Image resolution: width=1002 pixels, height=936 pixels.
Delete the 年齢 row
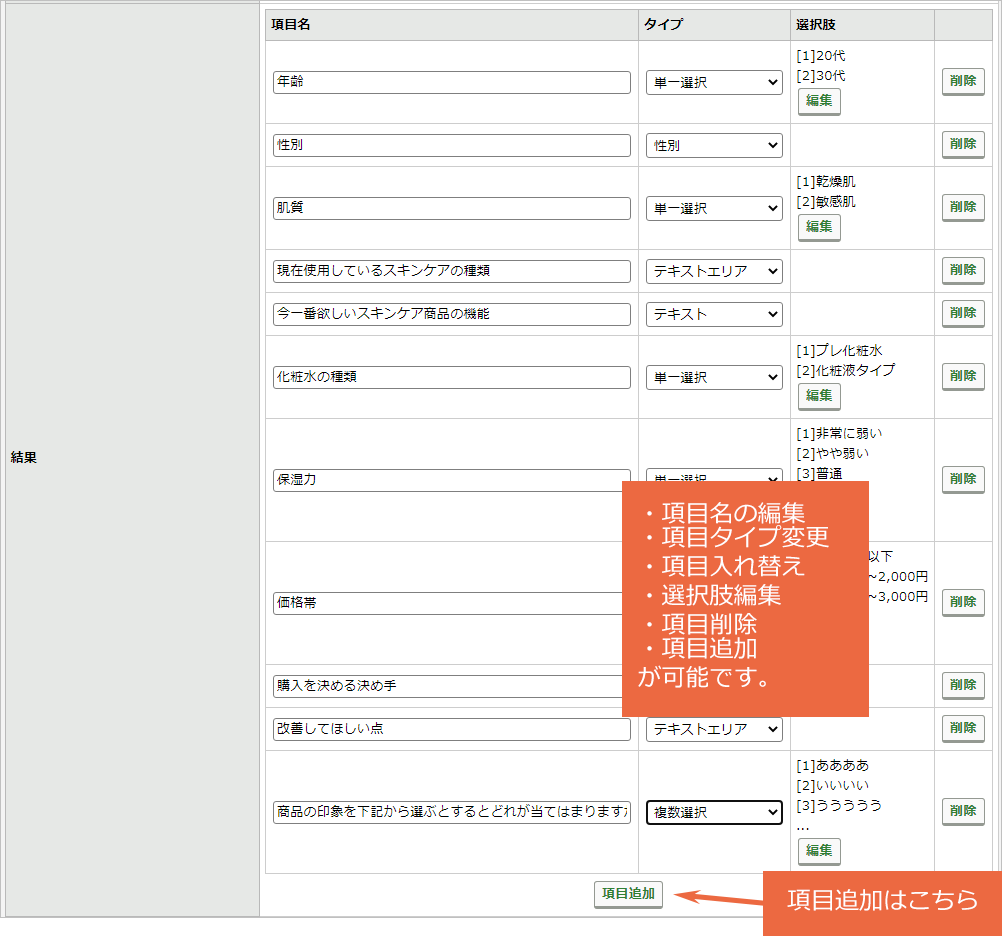click(963, 81)
